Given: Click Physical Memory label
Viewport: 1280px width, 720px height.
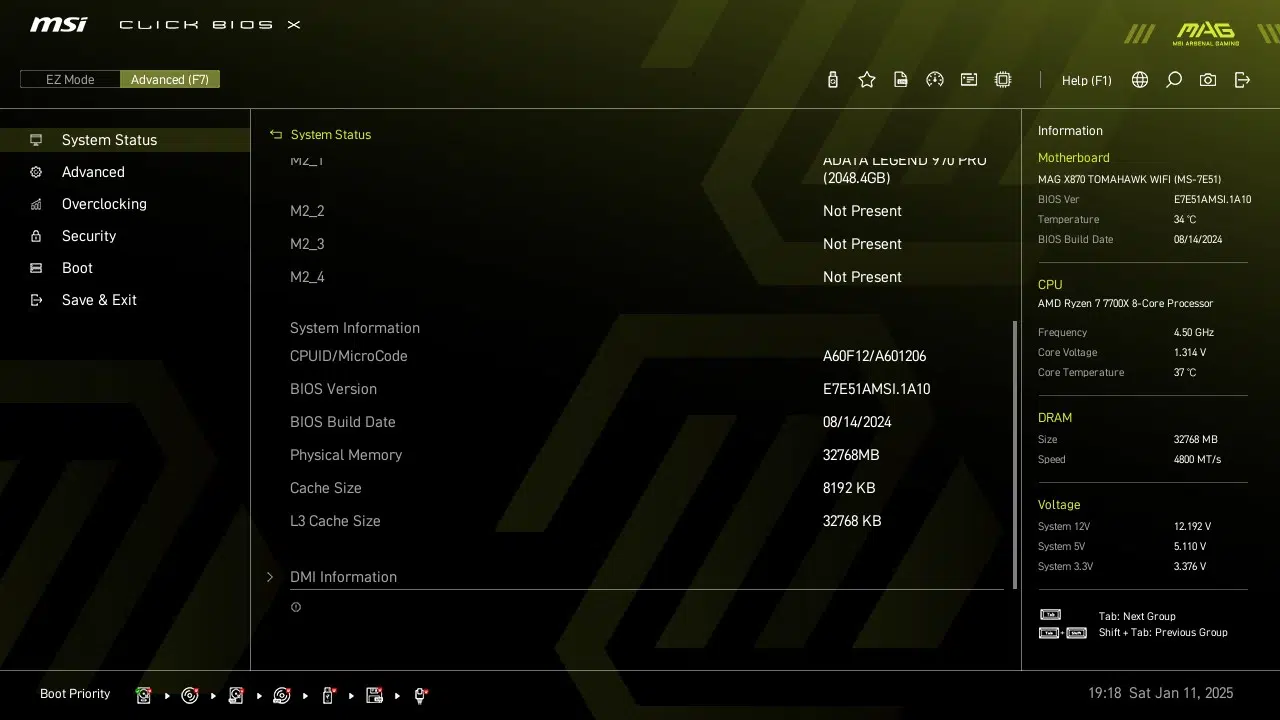Looking at the screenshot, I should [x=346, y=455].
